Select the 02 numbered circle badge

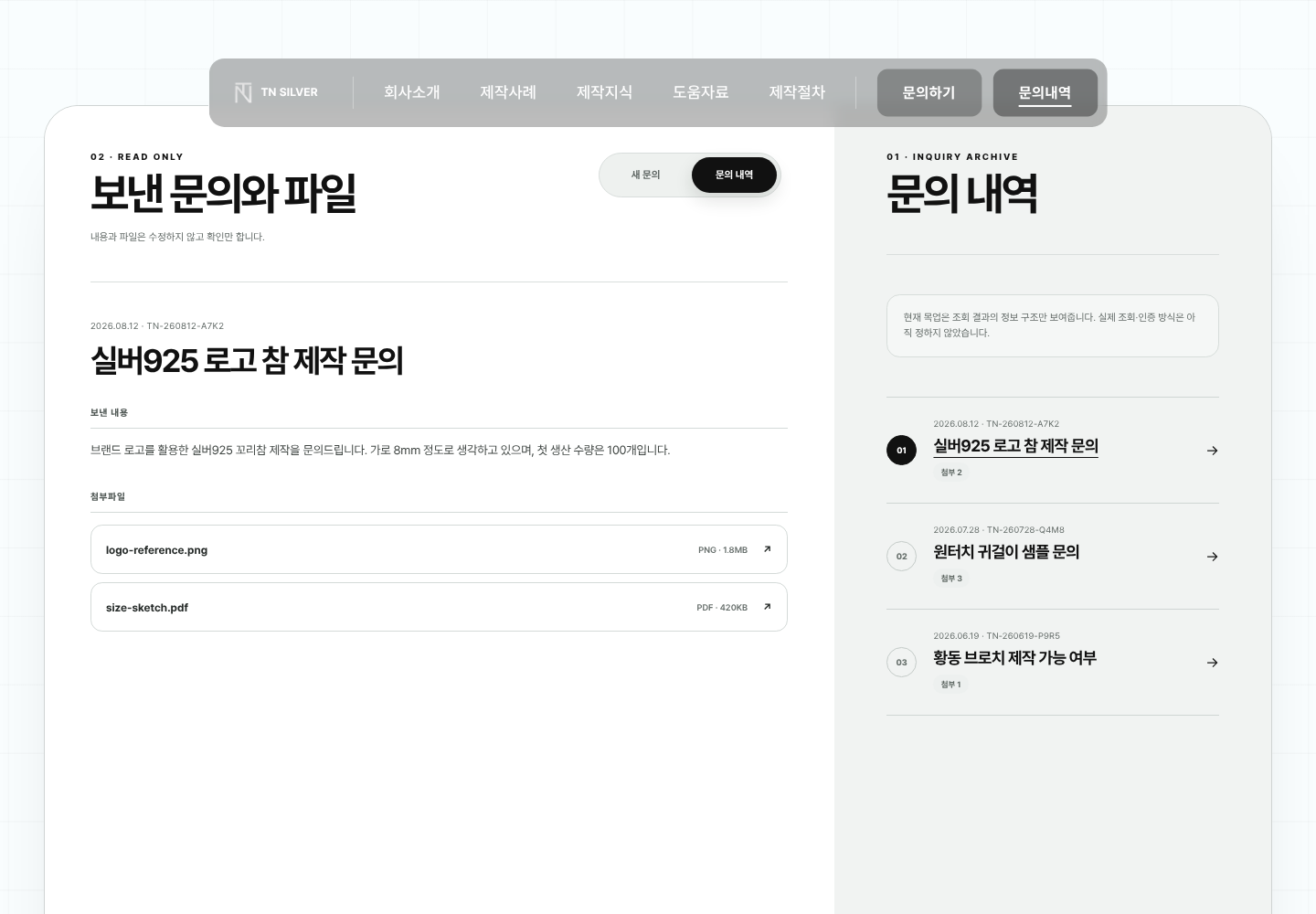901,557
